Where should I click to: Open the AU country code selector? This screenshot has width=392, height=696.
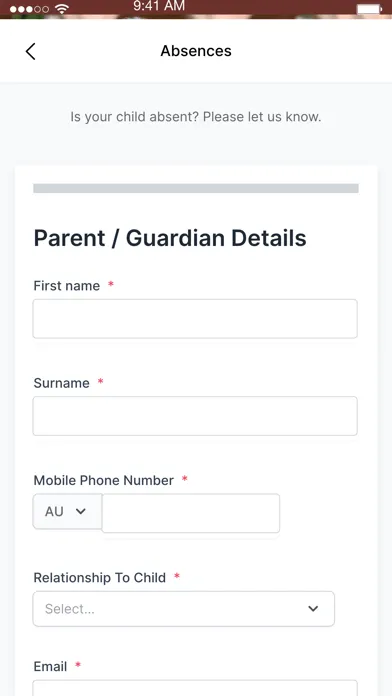[67, 511]
